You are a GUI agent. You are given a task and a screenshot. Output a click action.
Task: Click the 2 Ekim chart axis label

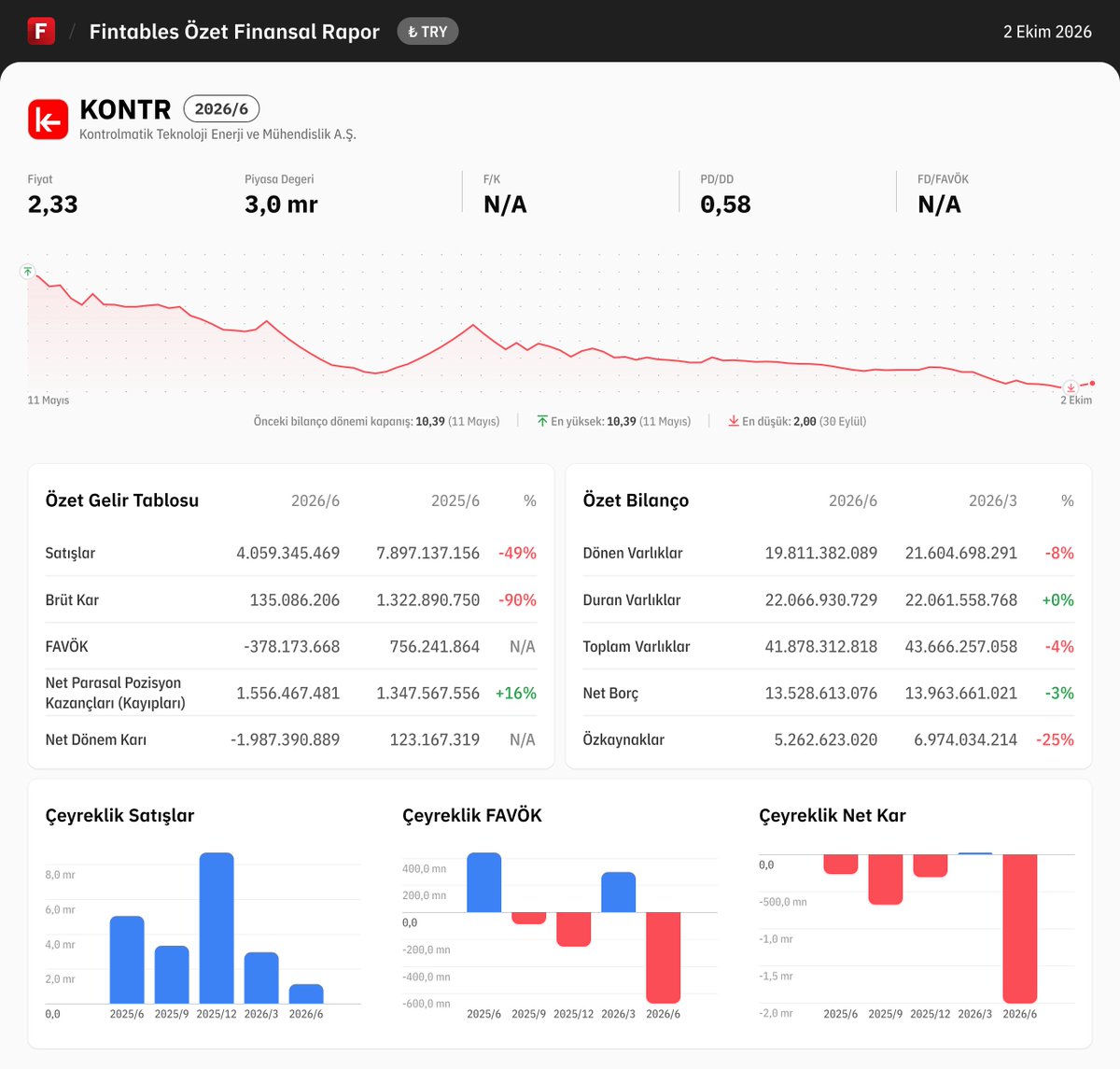coord(1076,401)
